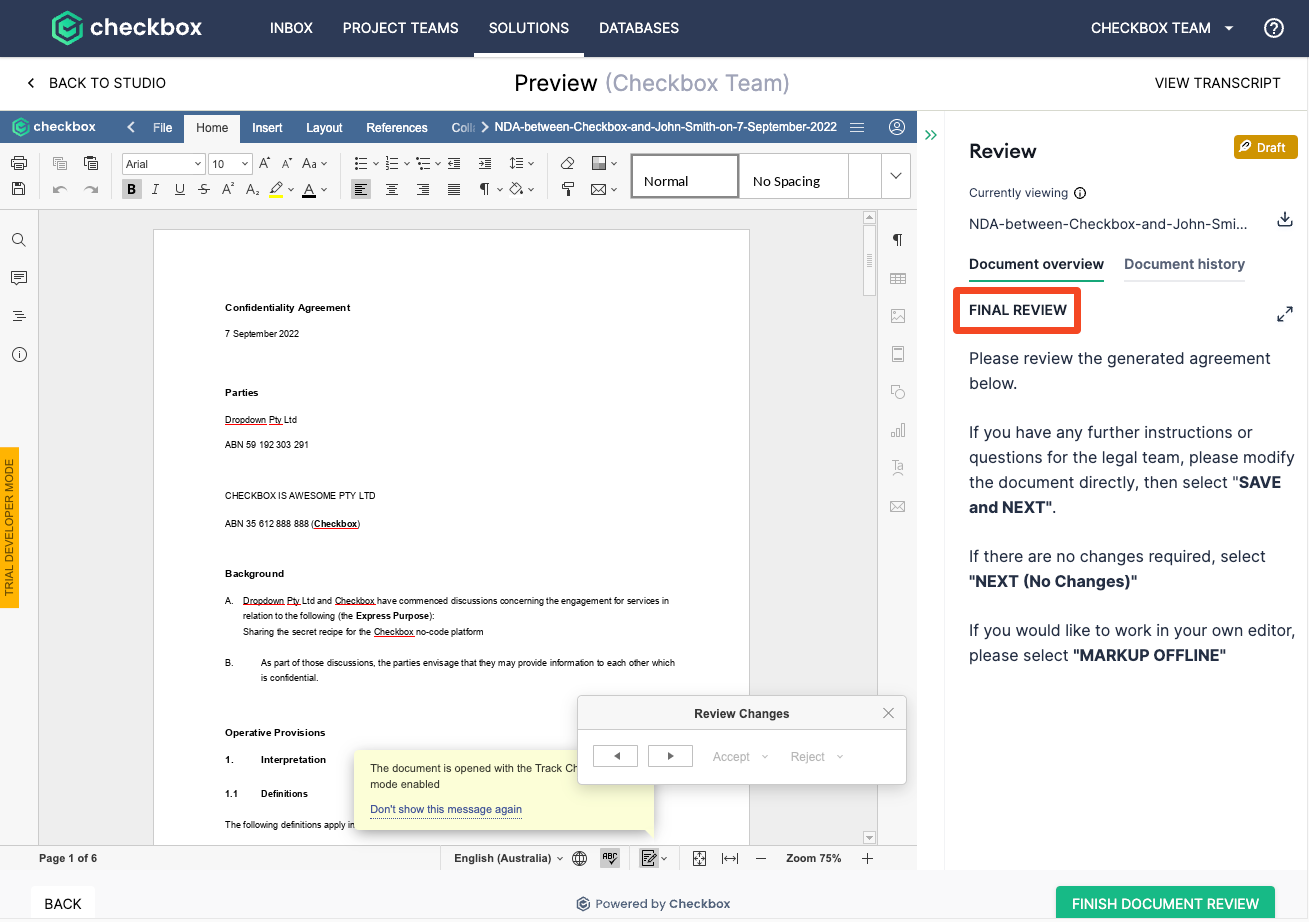Toggle left paragraph alignment

[x=361, y=189]
